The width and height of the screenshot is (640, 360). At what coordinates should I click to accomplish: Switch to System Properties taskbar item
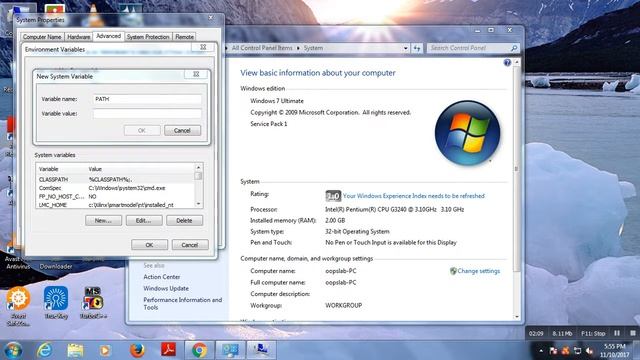click(261, 350)
